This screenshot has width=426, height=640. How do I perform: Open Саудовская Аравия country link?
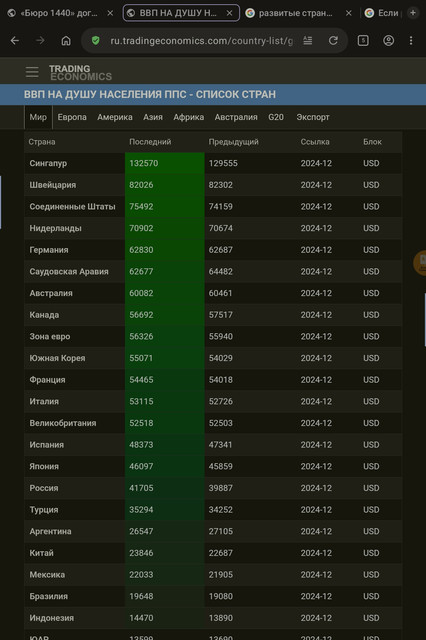69,271
